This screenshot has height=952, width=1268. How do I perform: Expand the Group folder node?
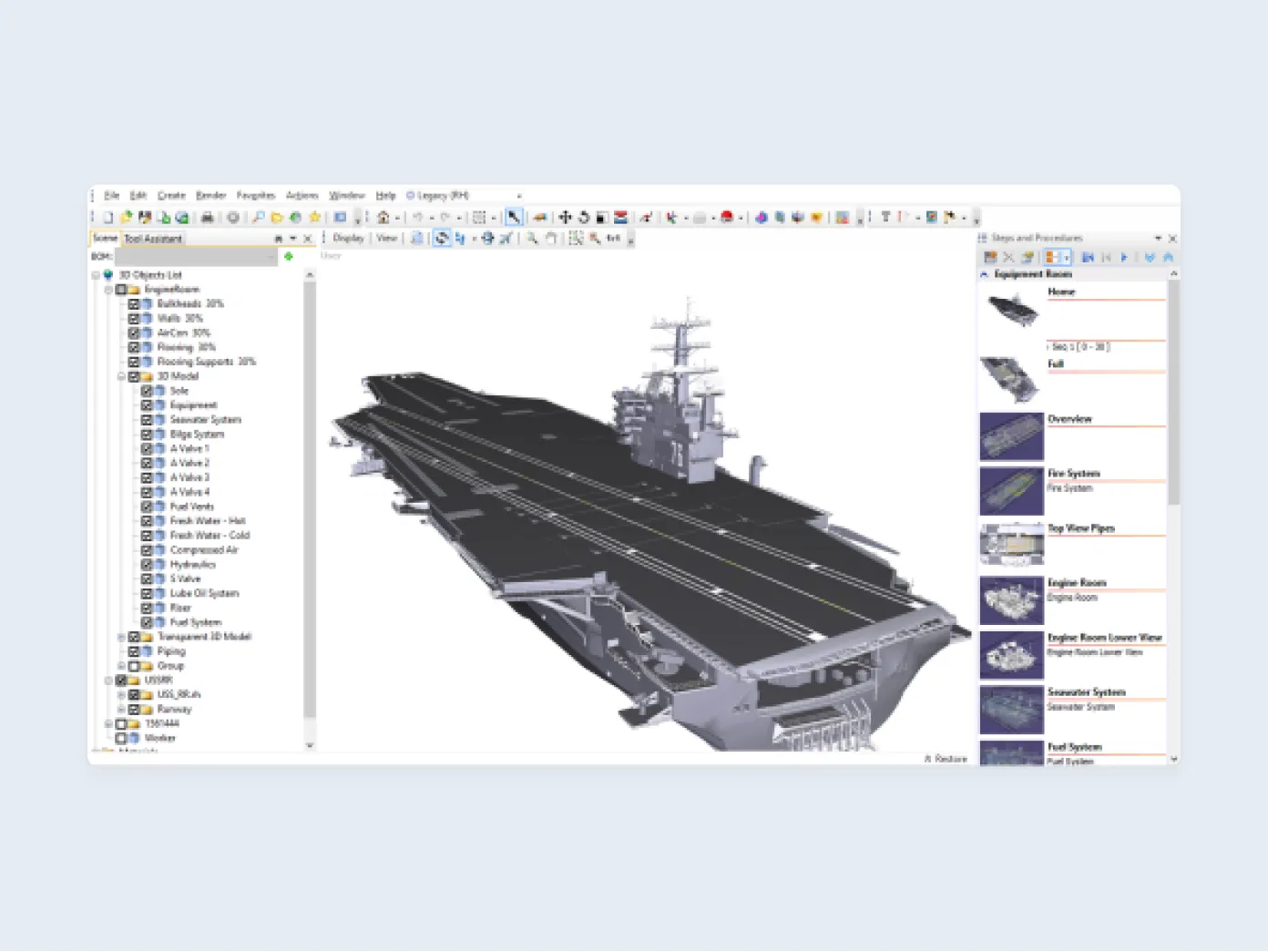pyautogui.click(x=121, y=666)
